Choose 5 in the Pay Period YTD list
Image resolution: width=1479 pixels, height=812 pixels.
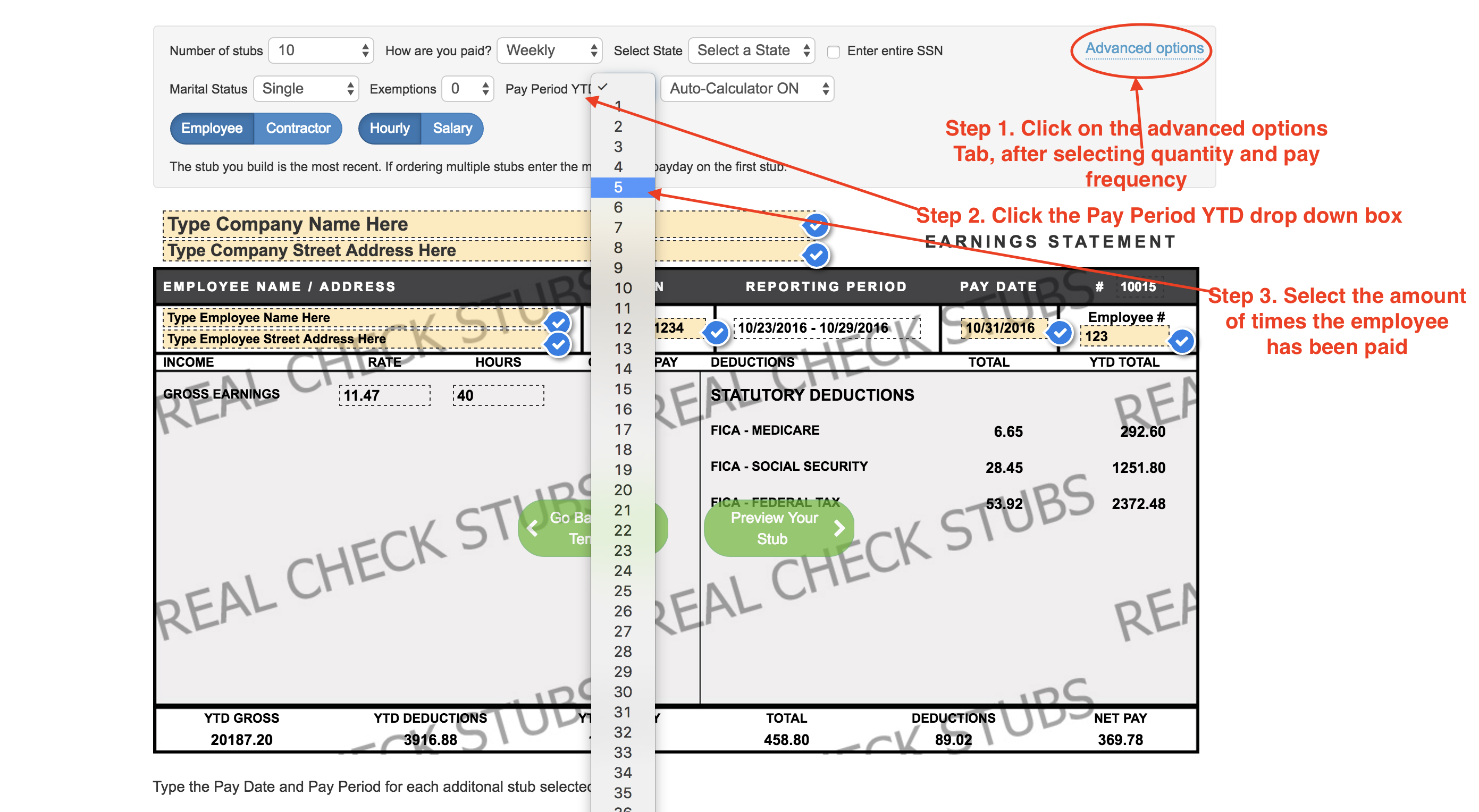[x=618, y=187]
